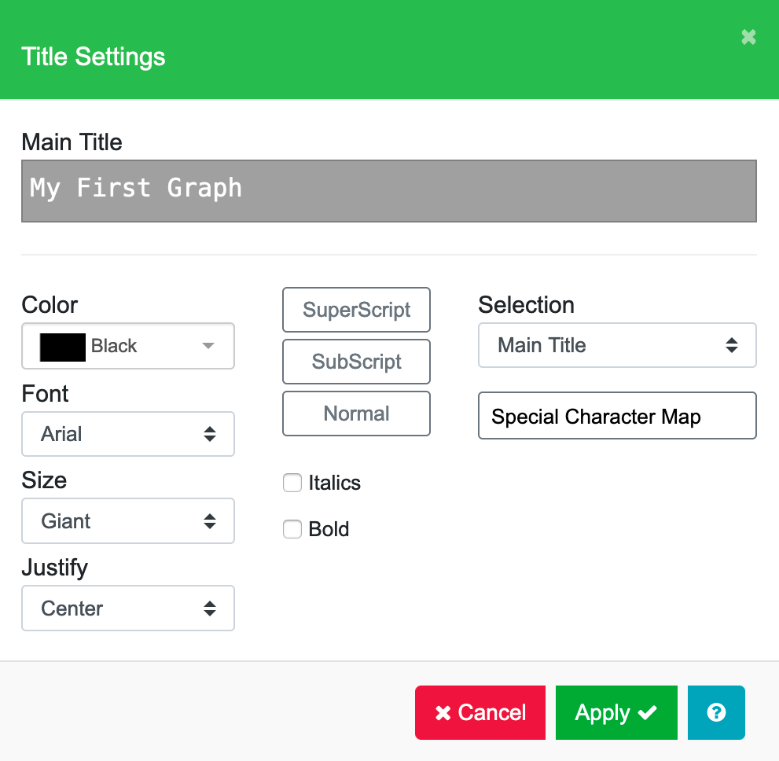Viewport: 779px width, 761px height.
Task: Close the Title Settings dialog with X
Action: [748, 37]
